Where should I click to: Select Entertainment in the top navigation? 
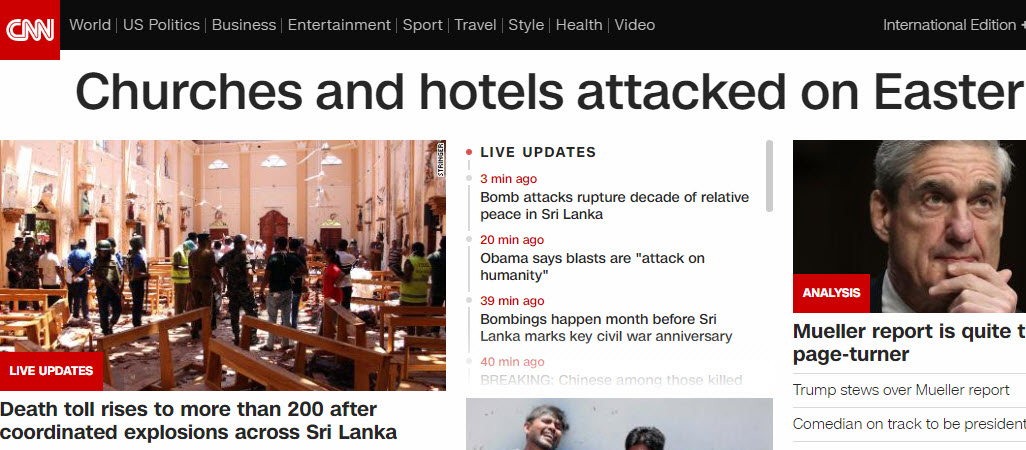pyautogui.click(x=339, y=25)
